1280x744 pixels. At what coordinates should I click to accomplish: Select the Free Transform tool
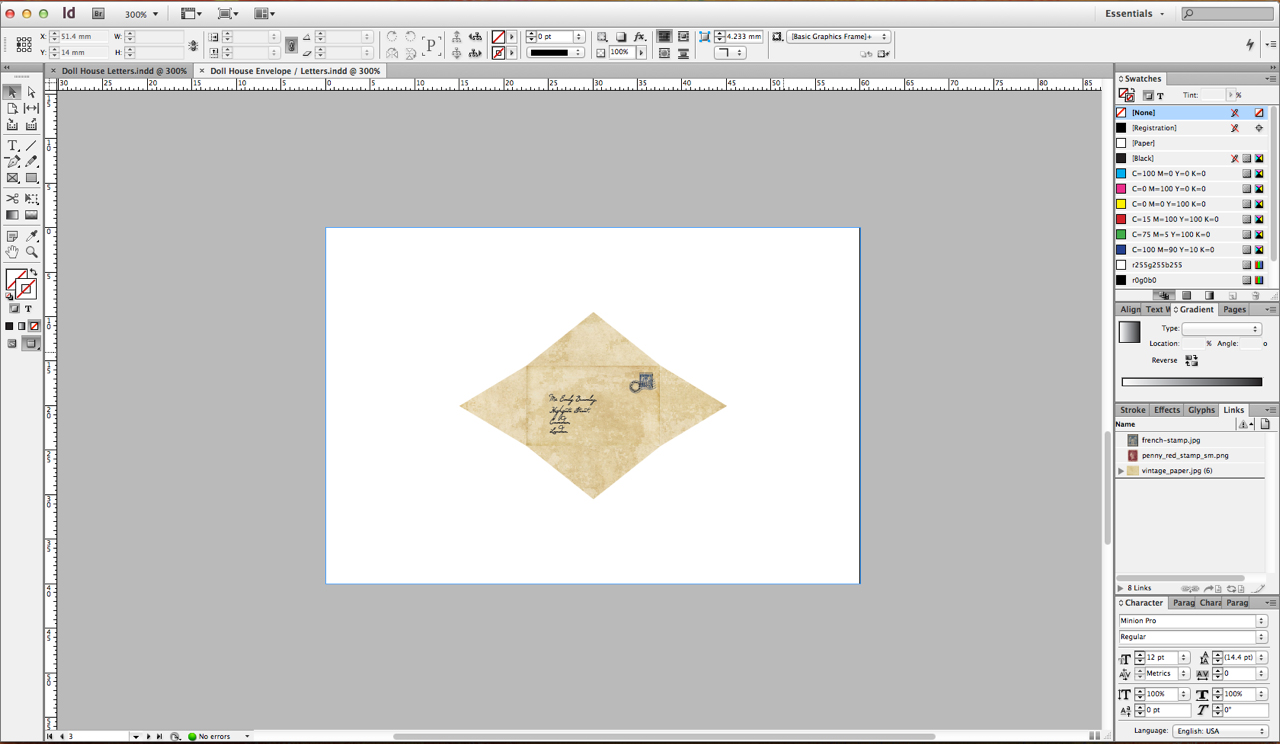31,199
